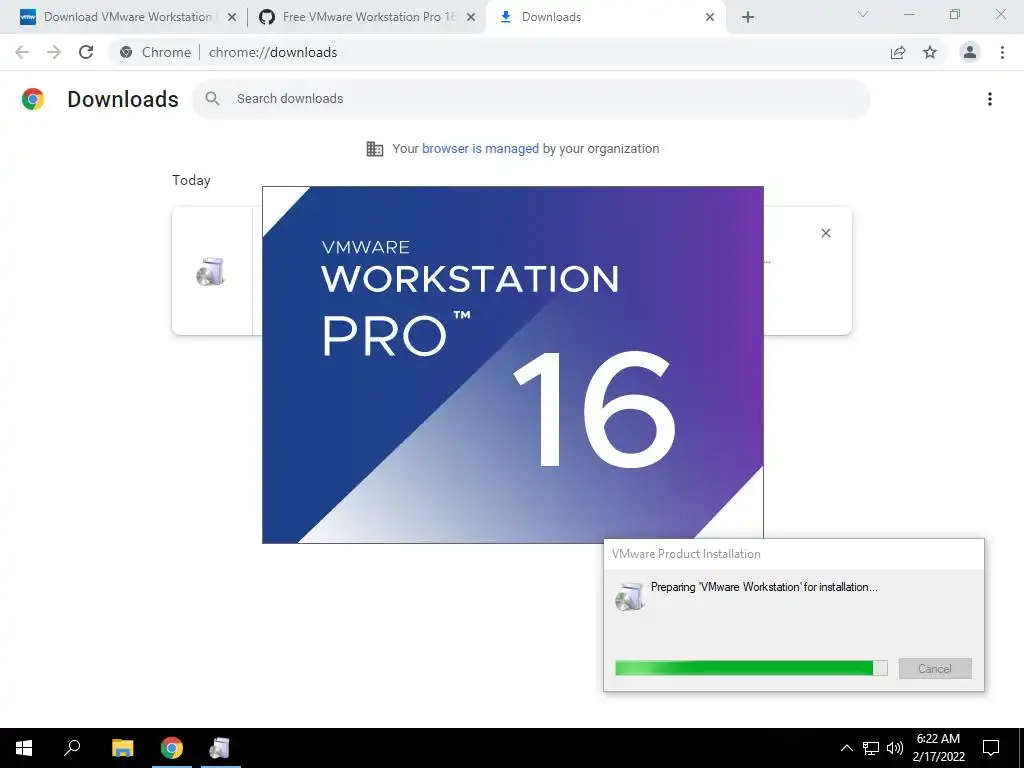
Task: Open the clock showing 6:22 AM
Action: pos(938,748)
